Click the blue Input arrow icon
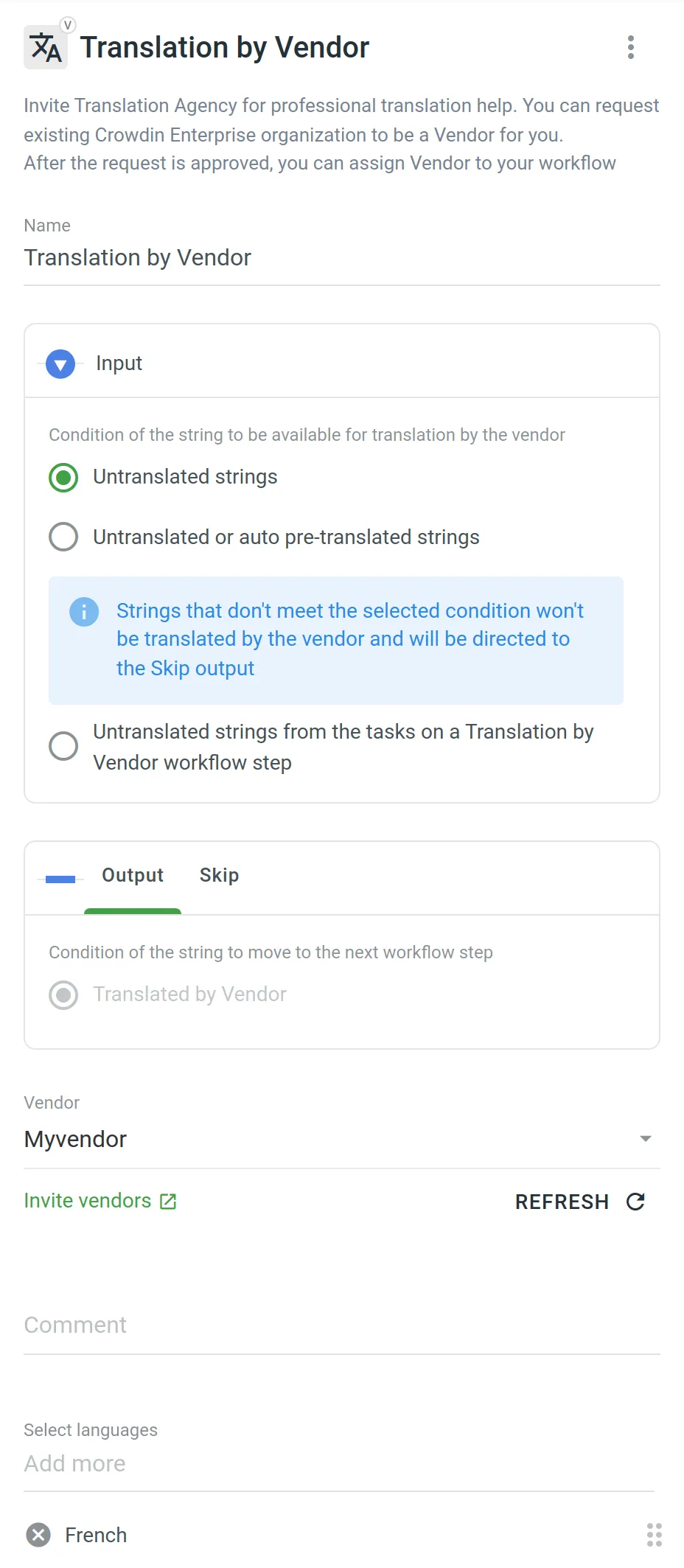The height and width of the screenshot is (1568, 684). (60, 363)
